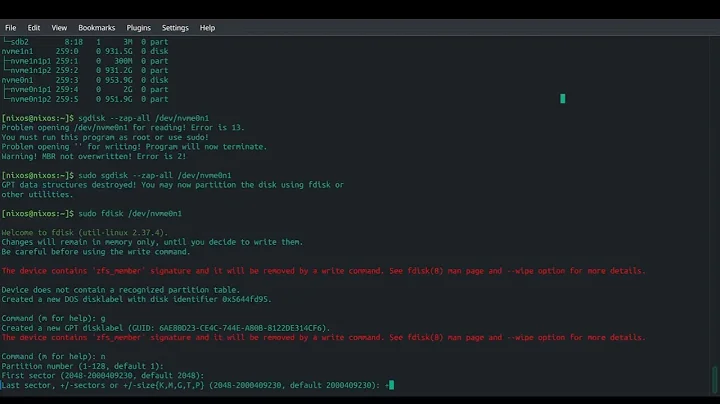
Task: Click the 'Created a new DOS disklabel' line
Action: [x=136, y=299]
